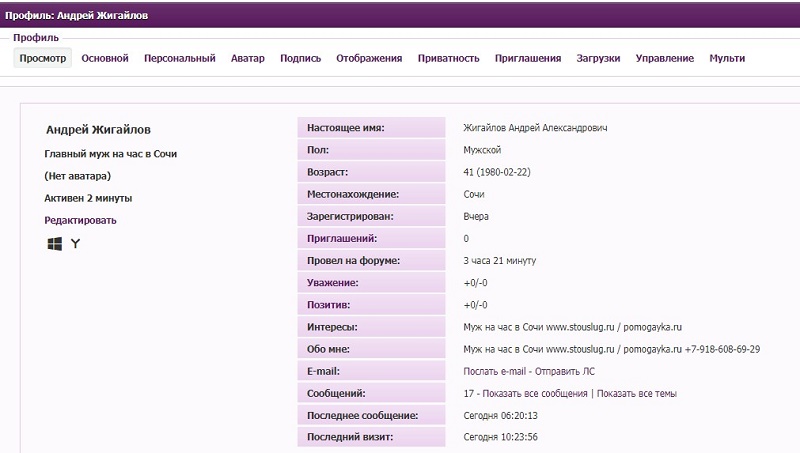800x453 pixels.
Task: Click the Yandex browser Y icon
Action: click(75, 243)
